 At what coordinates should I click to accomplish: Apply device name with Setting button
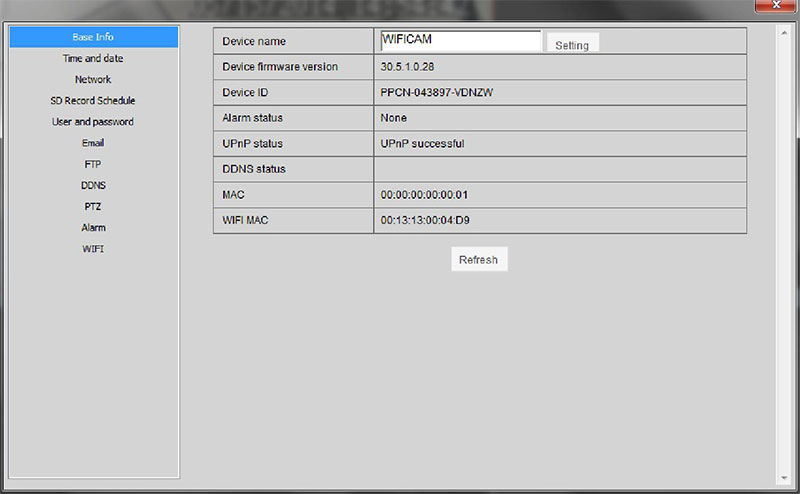pos(572,44)
